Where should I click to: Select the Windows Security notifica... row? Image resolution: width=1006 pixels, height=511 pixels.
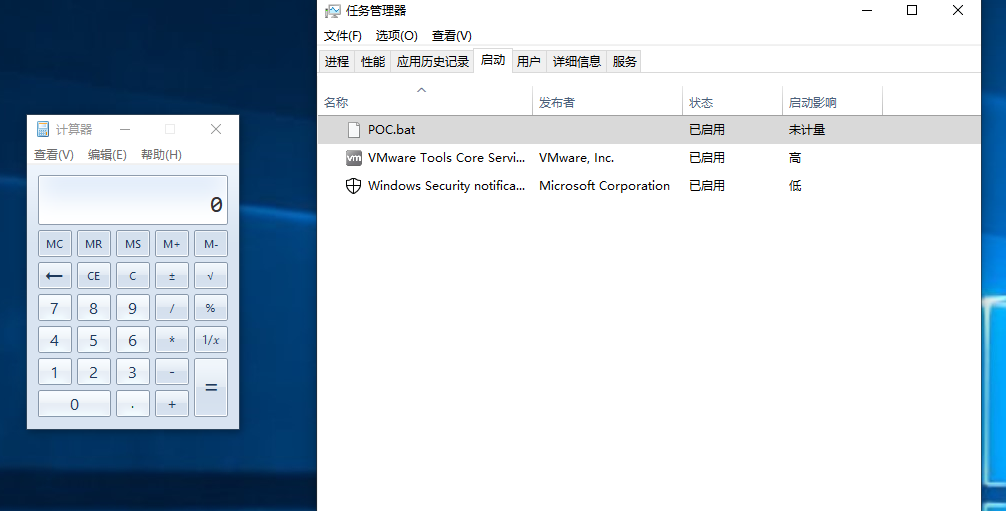(649, 186)
